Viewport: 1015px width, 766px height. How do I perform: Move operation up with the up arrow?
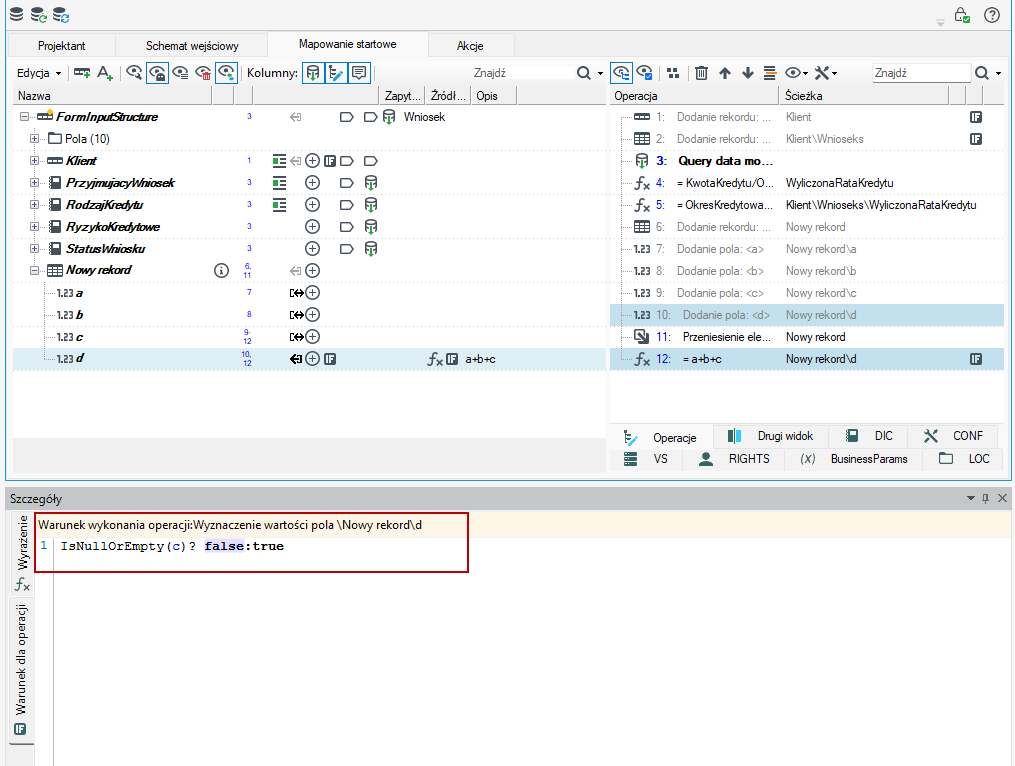pos(725,73)
